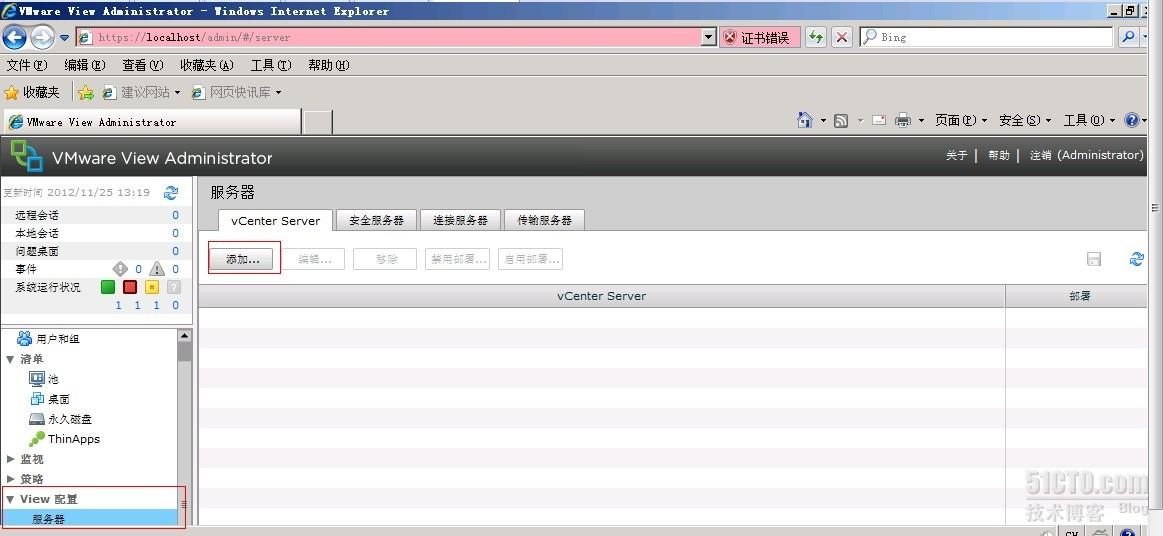1163x536 pixels.
Task: Open the 建议网站 suggested sites link
Action: coord(141,93)
